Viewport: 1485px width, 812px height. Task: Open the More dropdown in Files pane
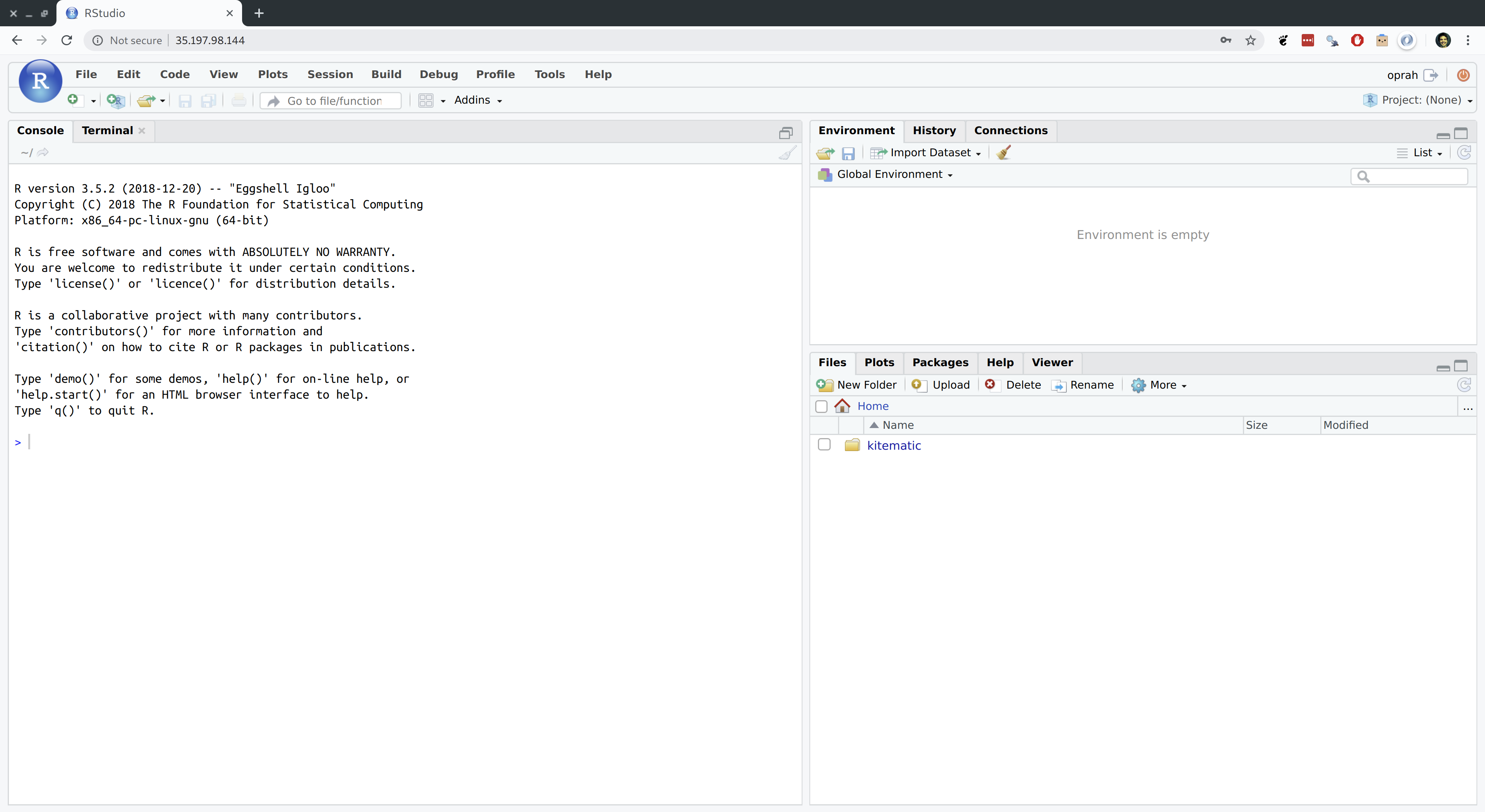click(x=1159, y=385)
